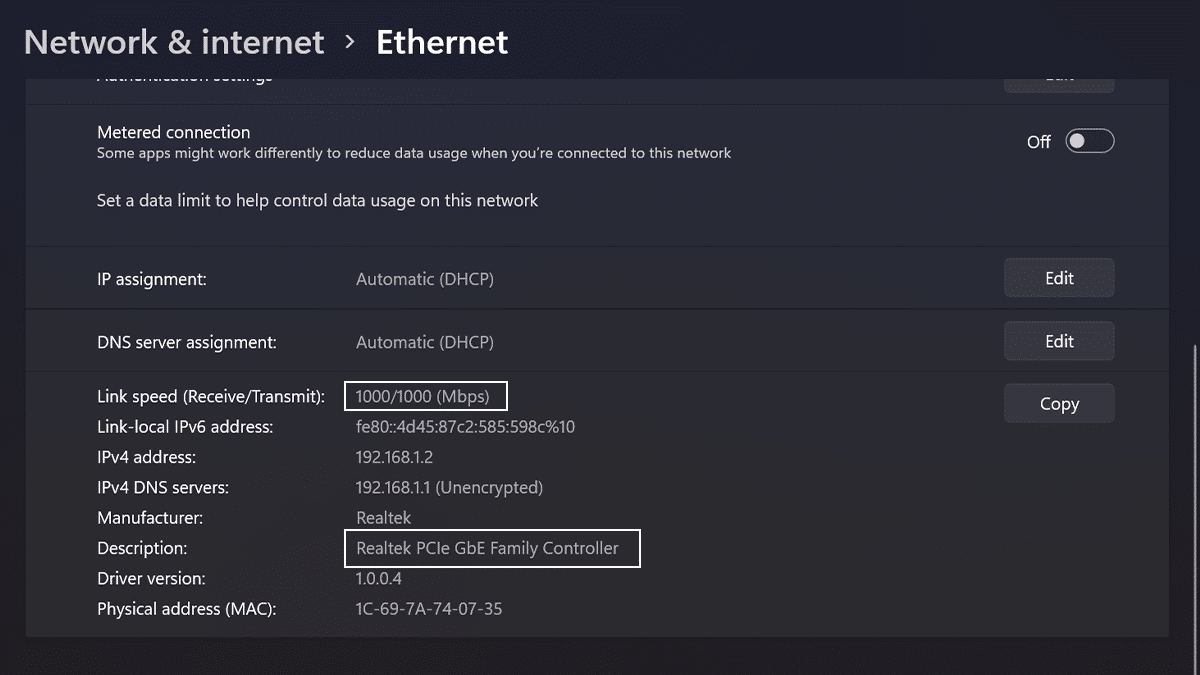
Task: Click the link-local IPv6 address value
Action: [x=465, y=427]
